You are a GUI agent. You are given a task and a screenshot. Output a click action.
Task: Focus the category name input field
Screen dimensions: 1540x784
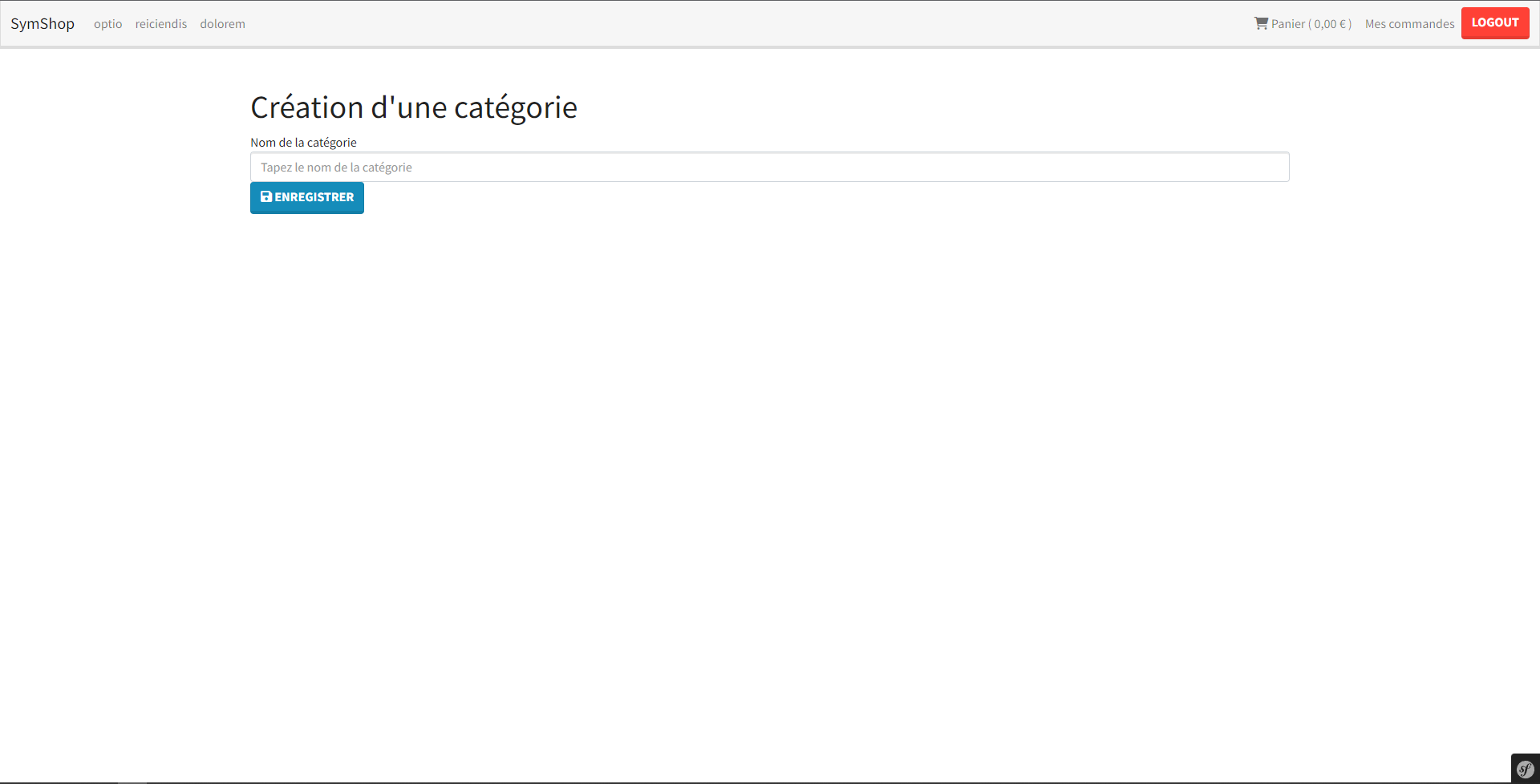[x=769, y=167]
